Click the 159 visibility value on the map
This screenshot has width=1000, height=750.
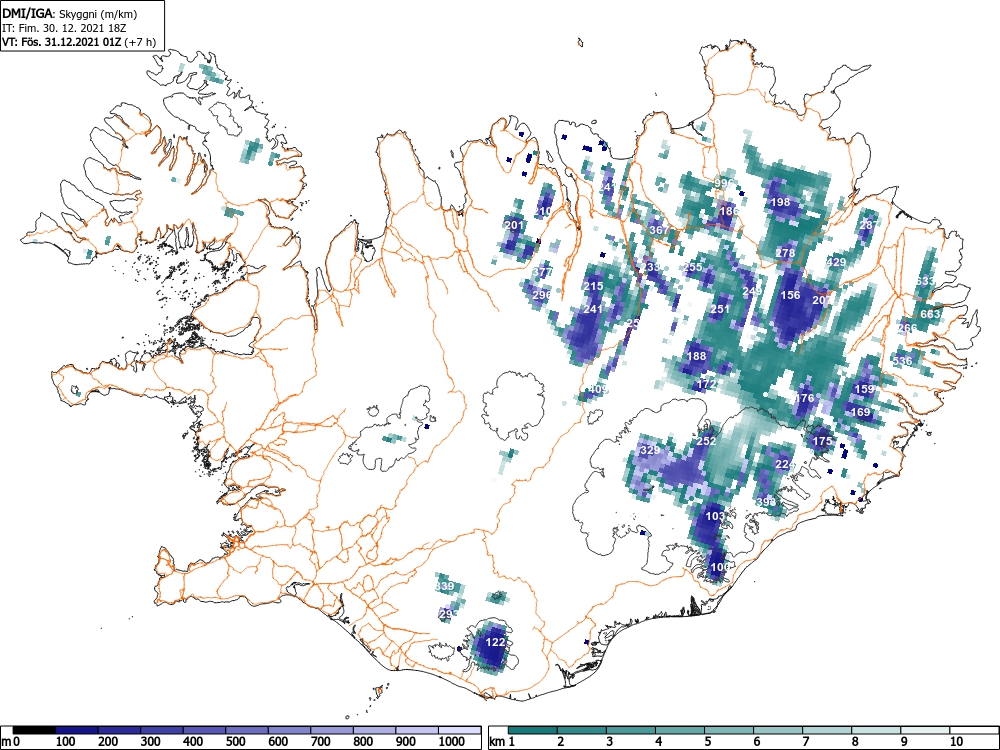(x=864, y=388)
